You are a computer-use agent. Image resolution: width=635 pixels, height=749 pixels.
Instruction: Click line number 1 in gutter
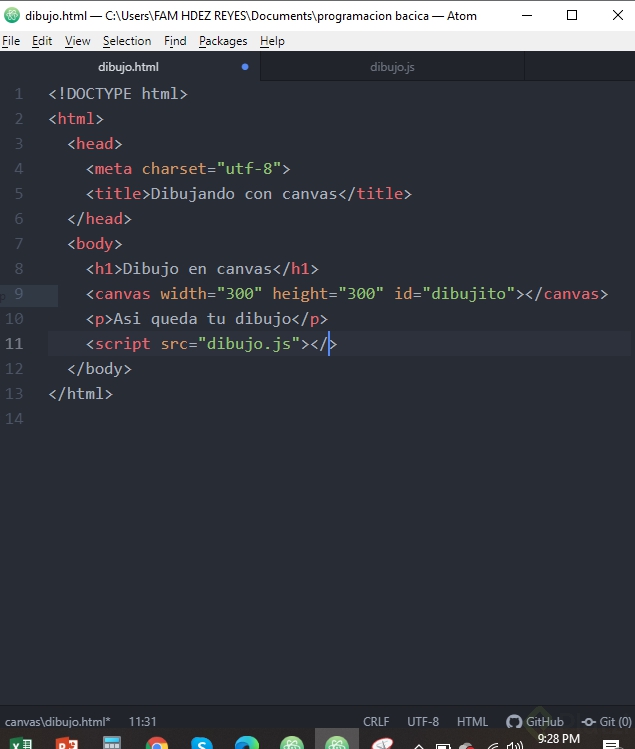pos(19,94)
